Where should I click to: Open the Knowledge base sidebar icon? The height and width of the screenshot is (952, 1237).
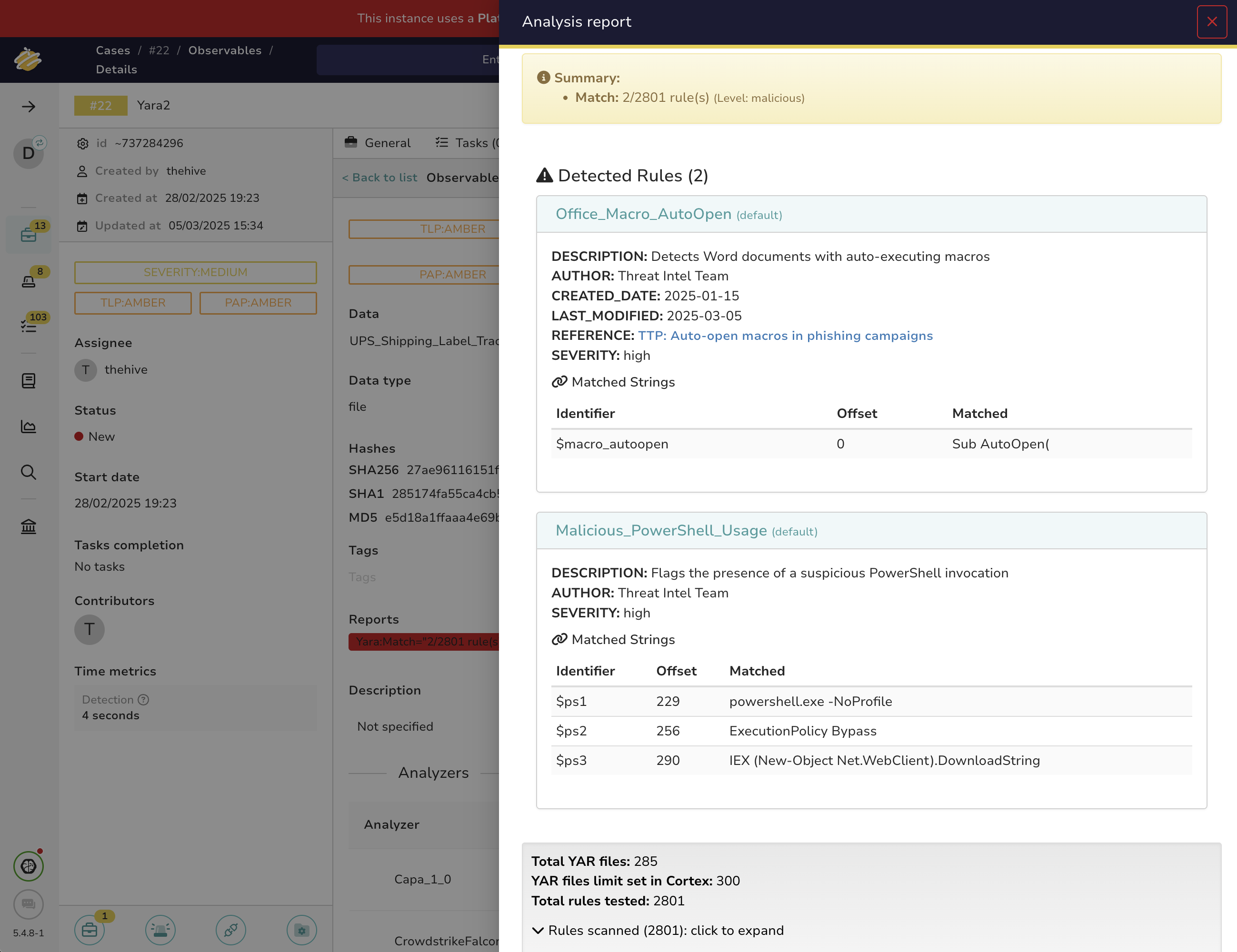coord(28,381)
